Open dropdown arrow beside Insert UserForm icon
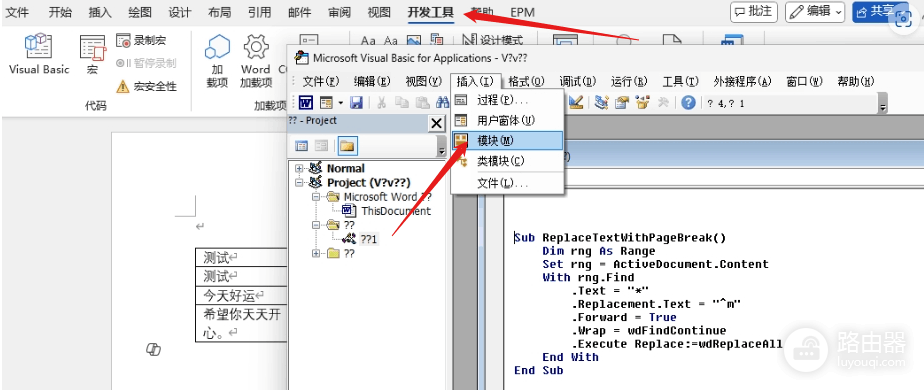The height and width of the screenshot is (390, 924). pos(341,103)
